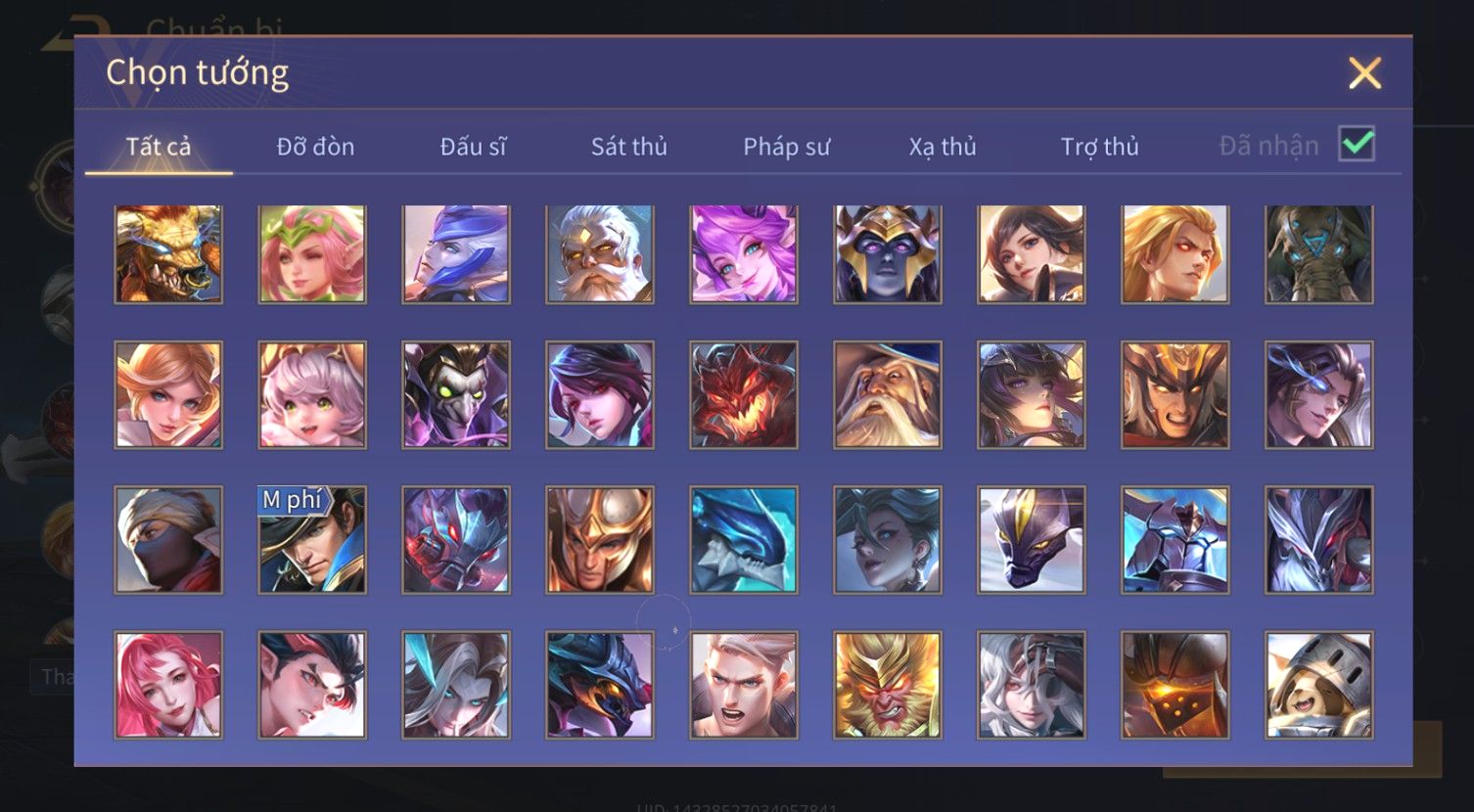Toggle the 'Đã nhận' checkbox

pos(1357,145)
